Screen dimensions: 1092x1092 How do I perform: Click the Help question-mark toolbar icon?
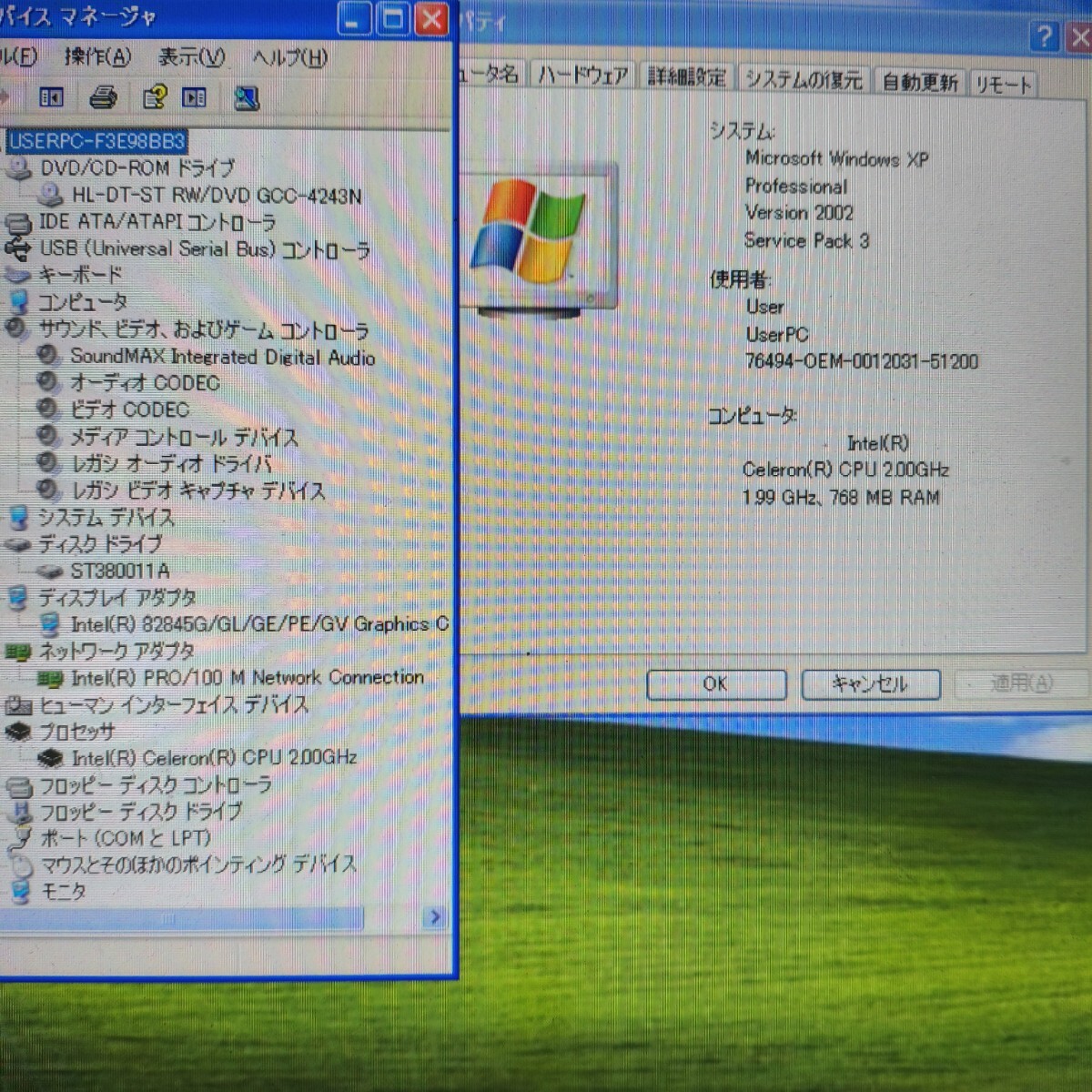point(155,97)
